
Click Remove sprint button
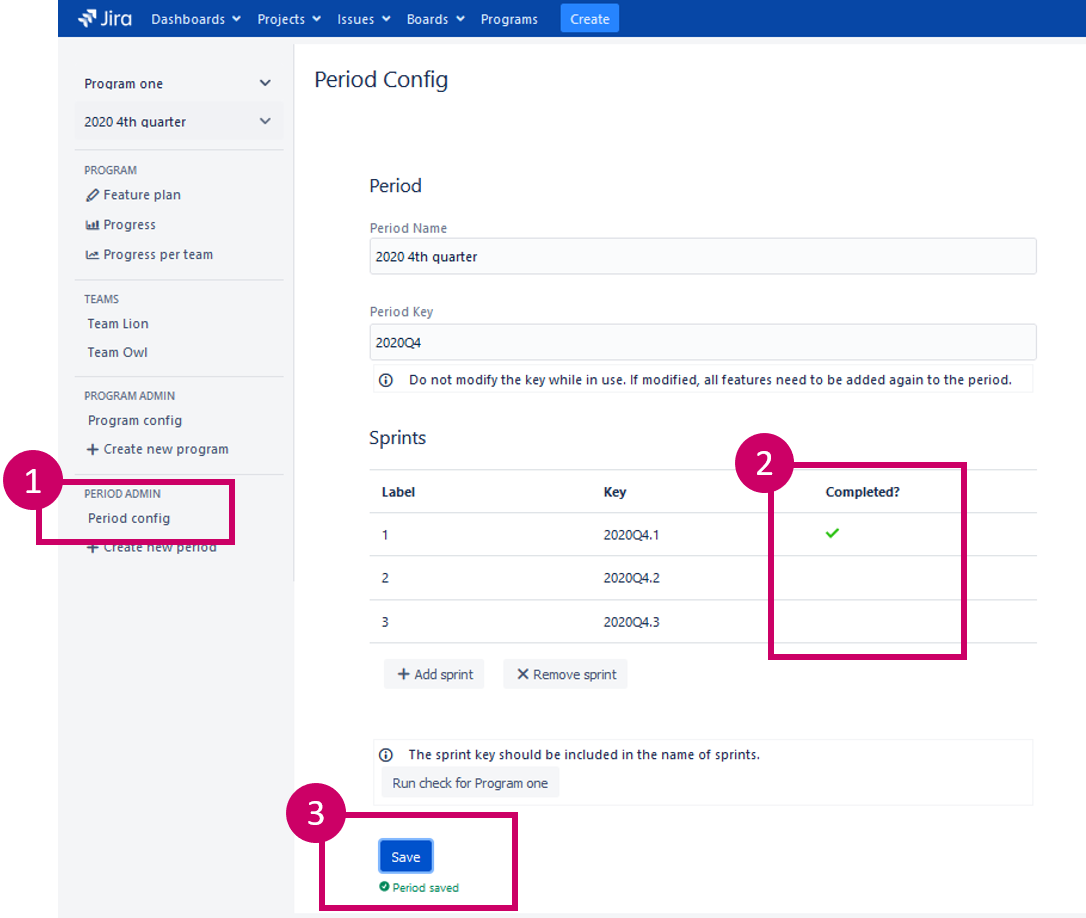pos(566,674)
